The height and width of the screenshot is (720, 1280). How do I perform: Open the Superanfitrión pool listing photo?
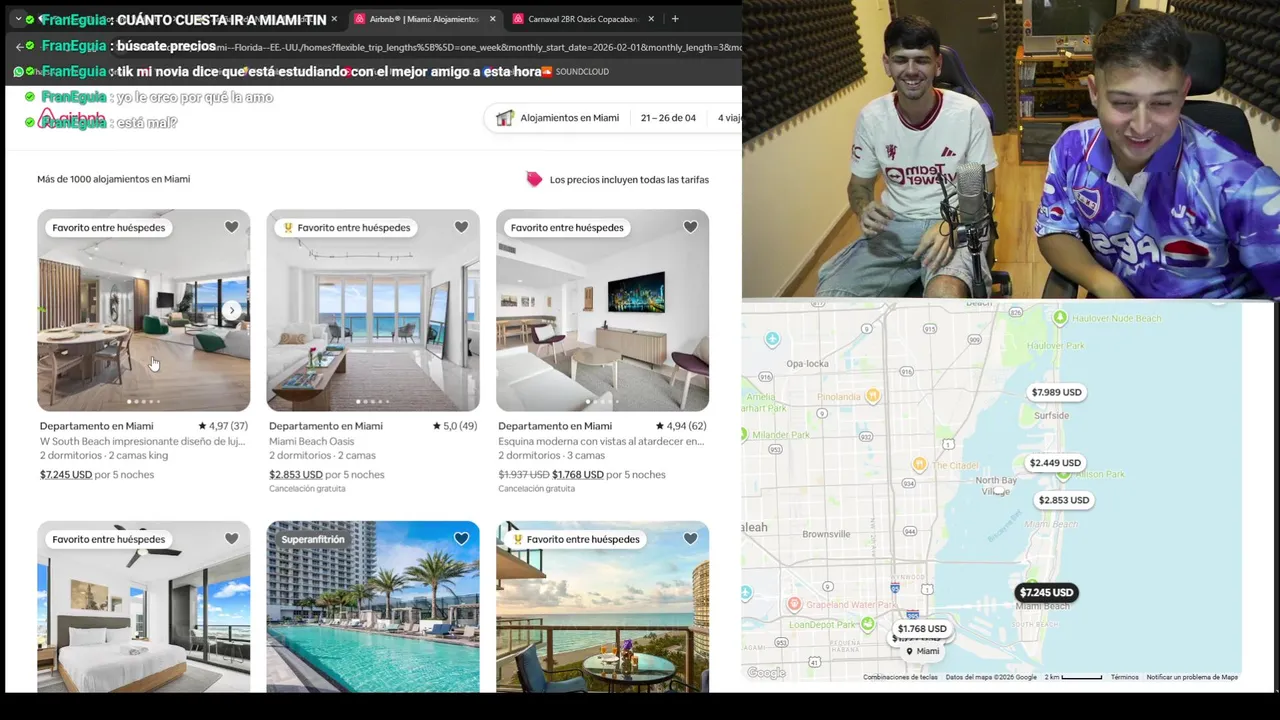pyautogui.click(x=373, y=607)
